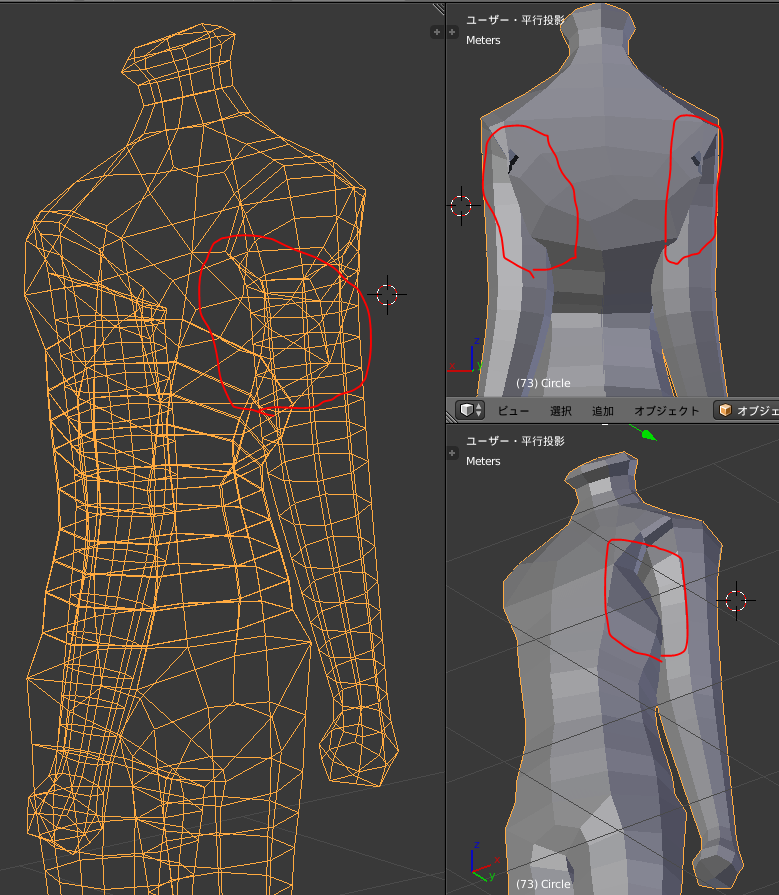Click the 3D cursor in top-right viewport
The image size is (779, 895).
pyautogui.click(x=460, y=206)
